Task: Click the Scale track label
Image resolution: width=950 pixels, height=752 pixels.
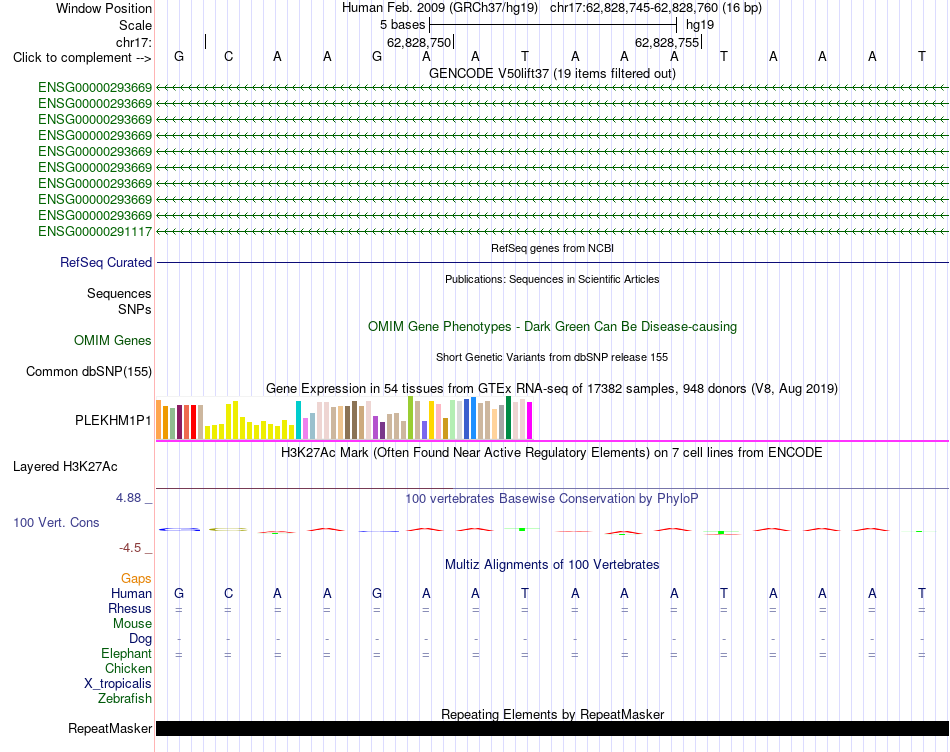Action: click(135, 25)
